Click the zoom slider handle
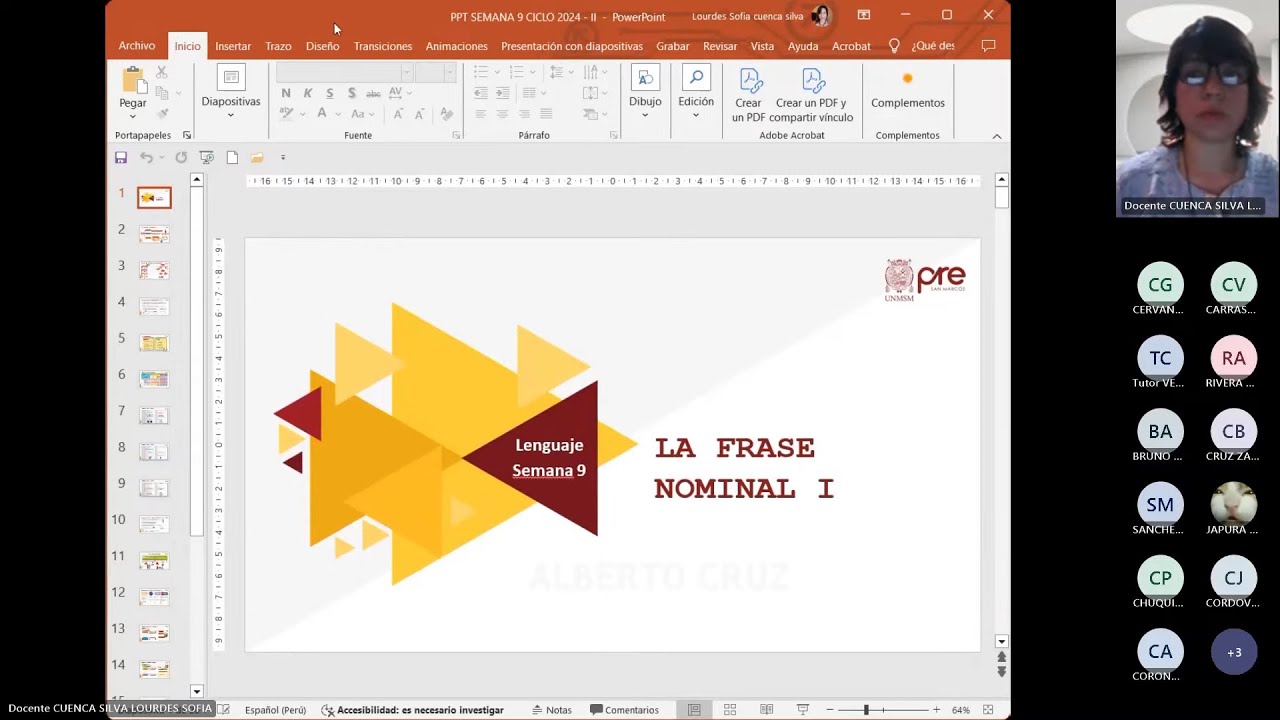The height and width of the screenshot is (720, 1280). pos(866,710)
